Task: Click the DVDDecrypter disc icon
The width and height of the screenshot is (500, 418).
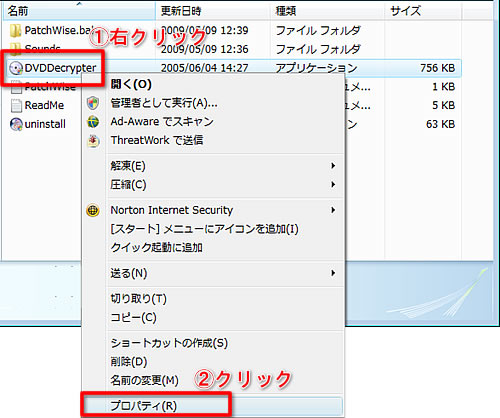Action: [x=16, y=68]
